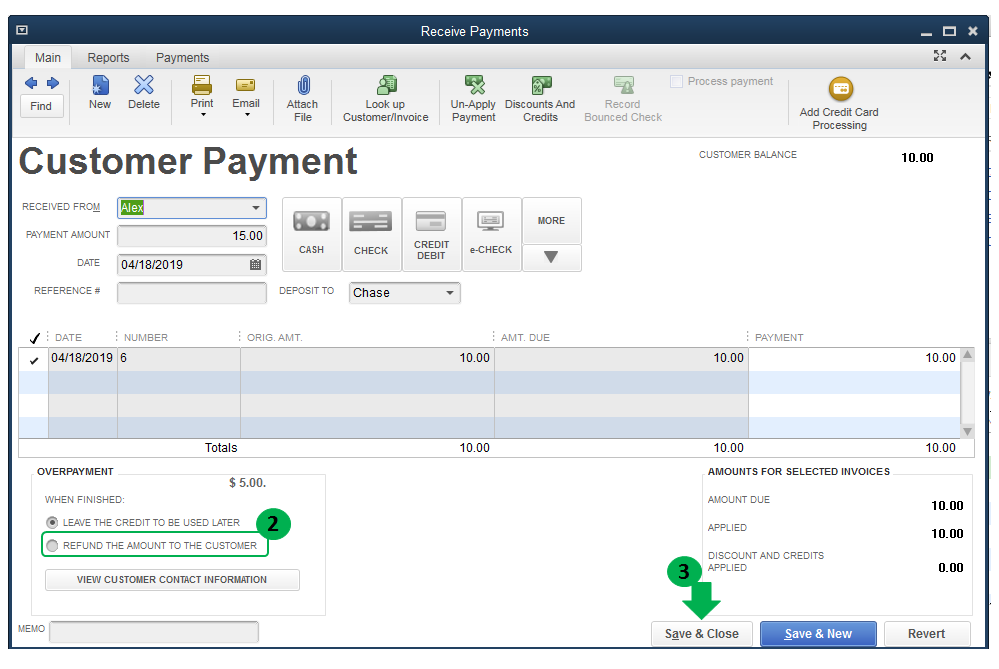This screenshot has height=669, width=999.
Task: Open the window system menu icon
Action: pos(22,30)
